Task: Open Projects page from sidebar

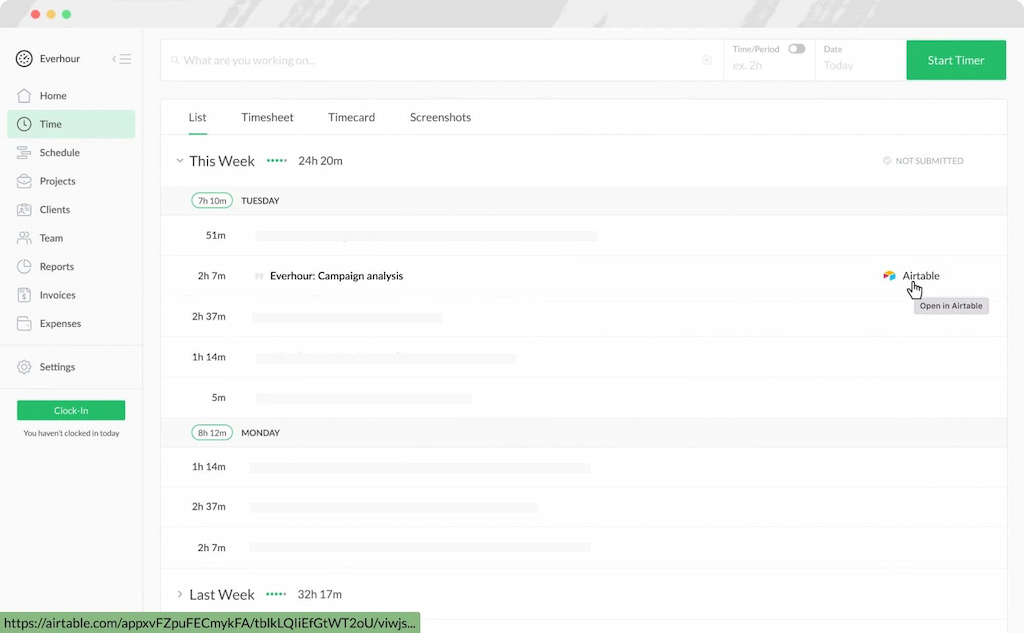Action: 71,181
